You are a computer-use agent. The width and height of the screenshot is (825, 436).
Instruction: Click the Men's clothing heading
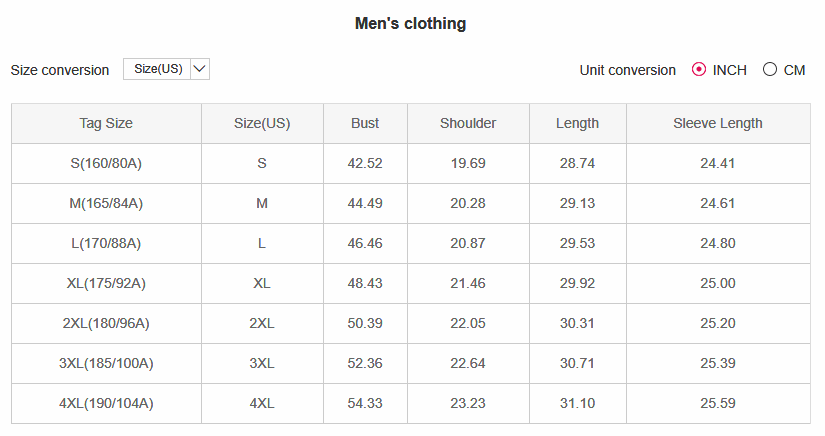point(410,24)
